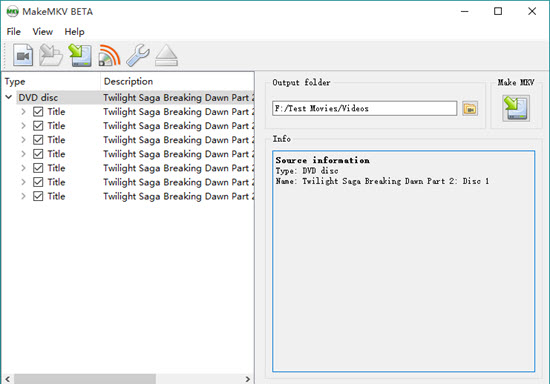Click the Save selected titles toolbar icon
Screen dimensions: 550x384
pos(80,55)
